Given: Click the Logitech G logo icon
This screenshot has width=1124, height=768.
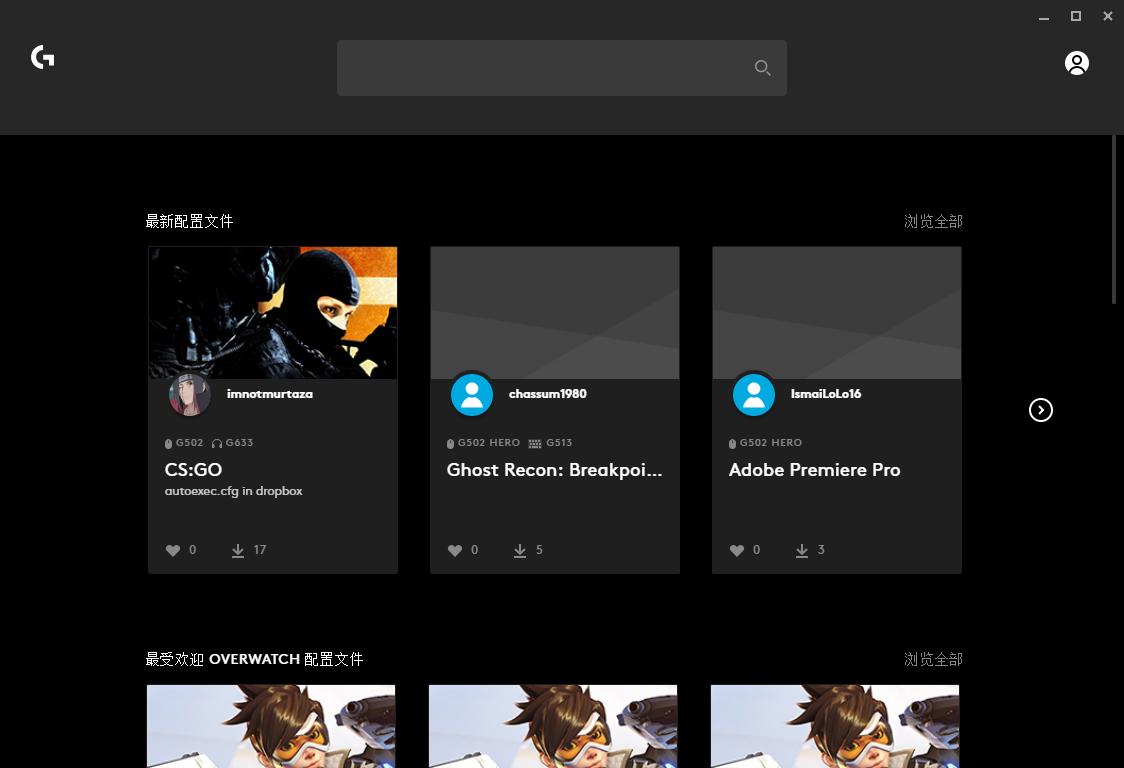Looking at the screenshot, I should point(43,58).
